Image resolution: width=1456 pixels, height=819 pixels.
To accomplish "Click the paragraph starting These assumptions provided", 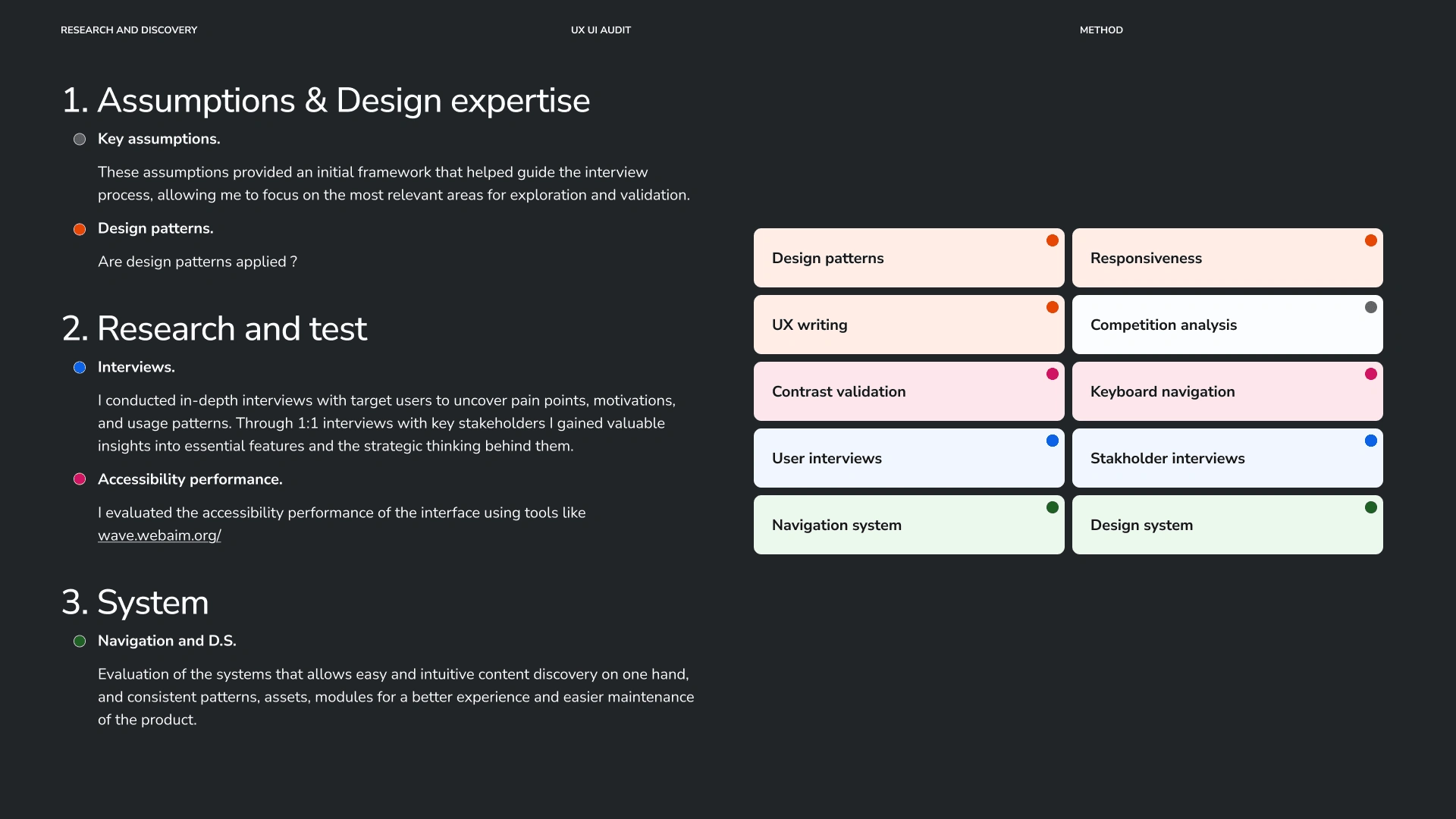I will pyautogui.click(x=394, y=184).
